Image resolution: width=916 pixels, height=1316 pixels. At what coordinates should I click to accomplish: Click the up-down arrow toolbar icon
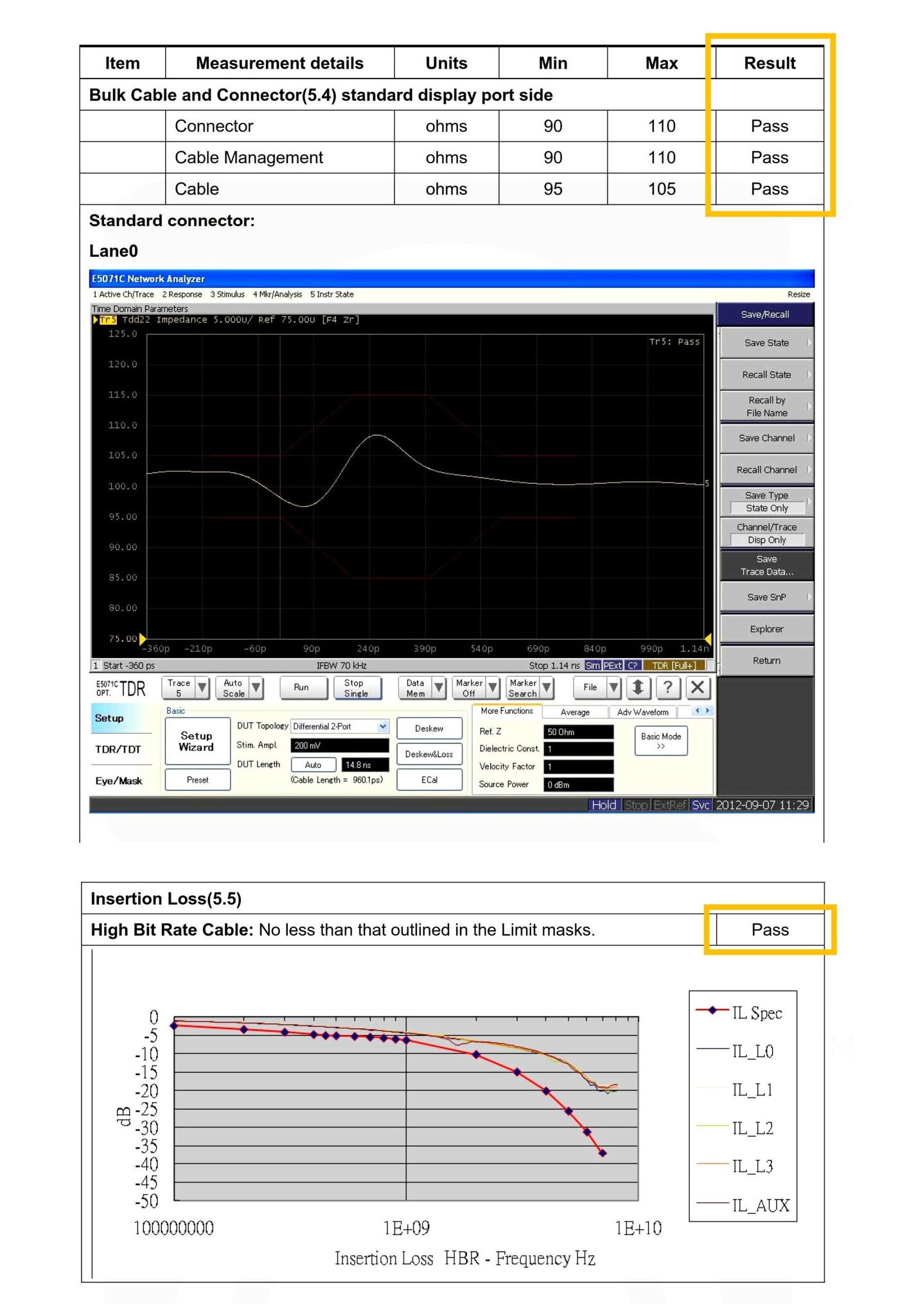point(638,688)
